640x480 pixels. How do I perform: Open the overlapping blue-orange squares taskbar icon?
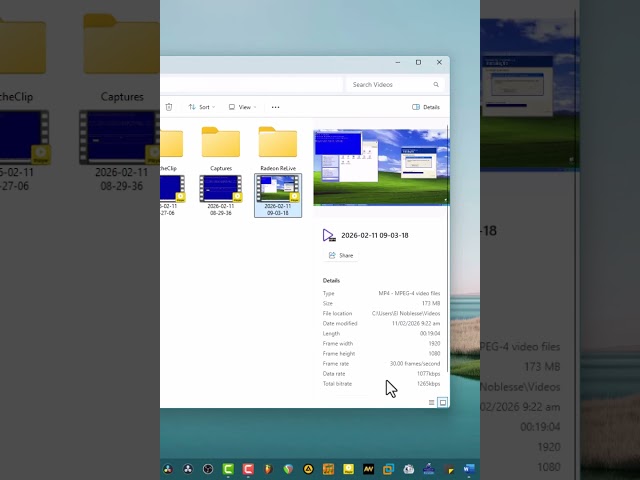[x=388, y=469]
